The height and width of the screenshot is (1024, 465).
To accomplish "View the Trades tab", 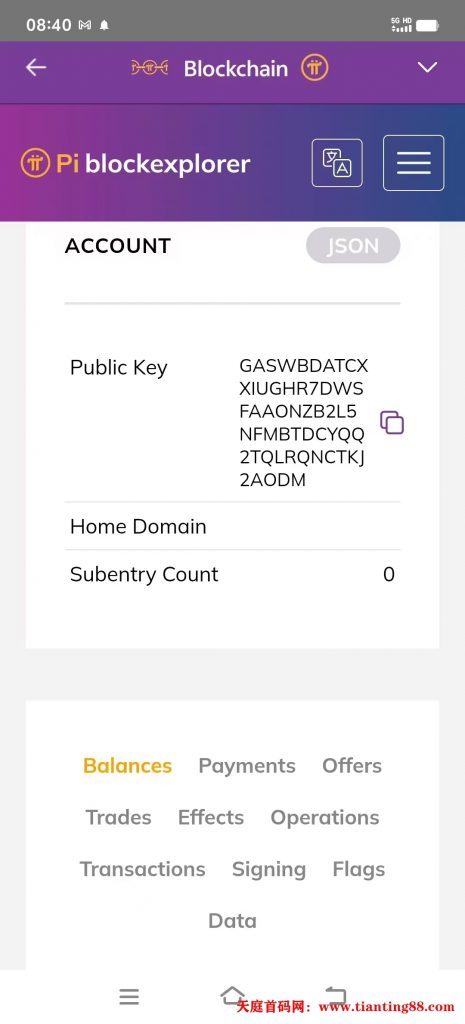I will pos(118,817).
